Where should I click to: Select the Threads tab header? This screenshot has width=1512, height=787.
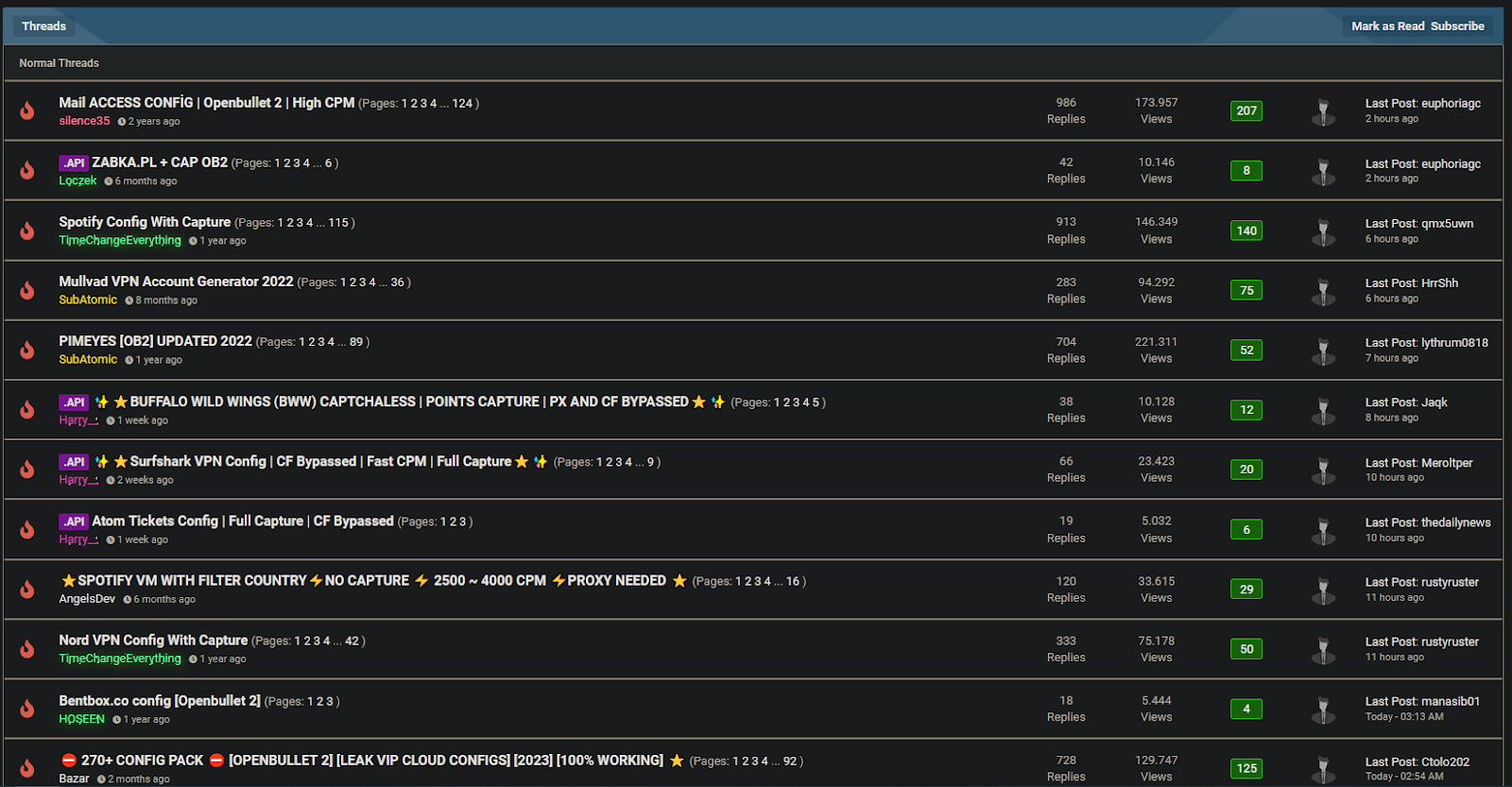pyautogui.click(x=44, y=26)
